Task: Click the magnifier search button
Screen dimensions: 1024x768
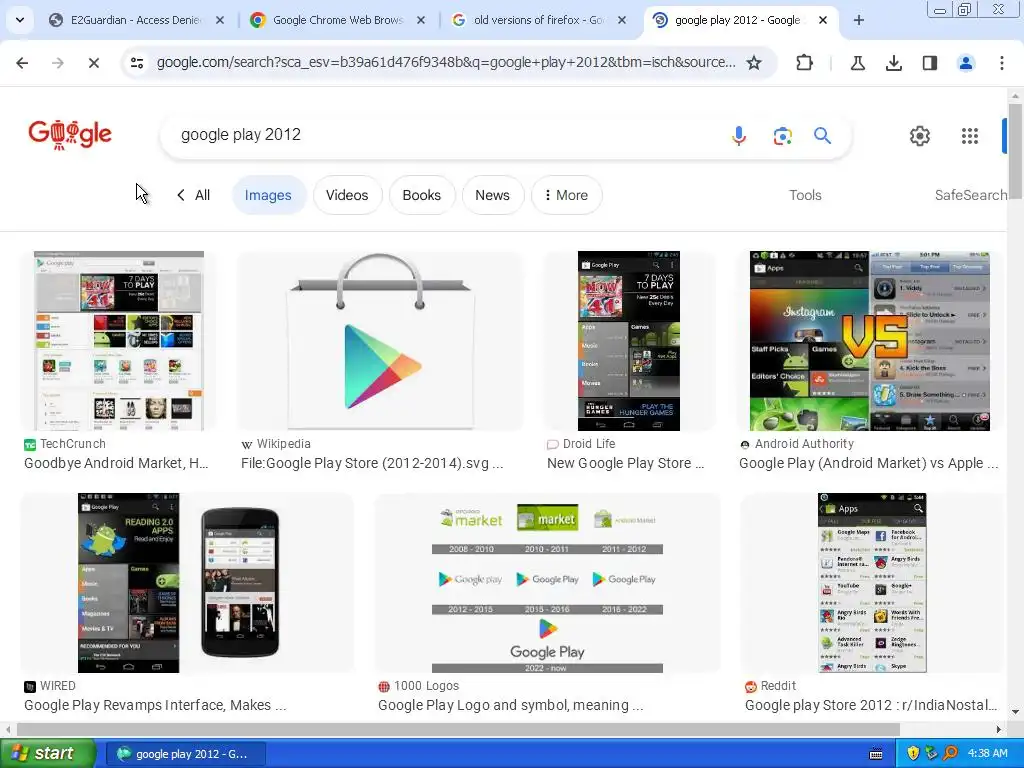Action: 822,135
